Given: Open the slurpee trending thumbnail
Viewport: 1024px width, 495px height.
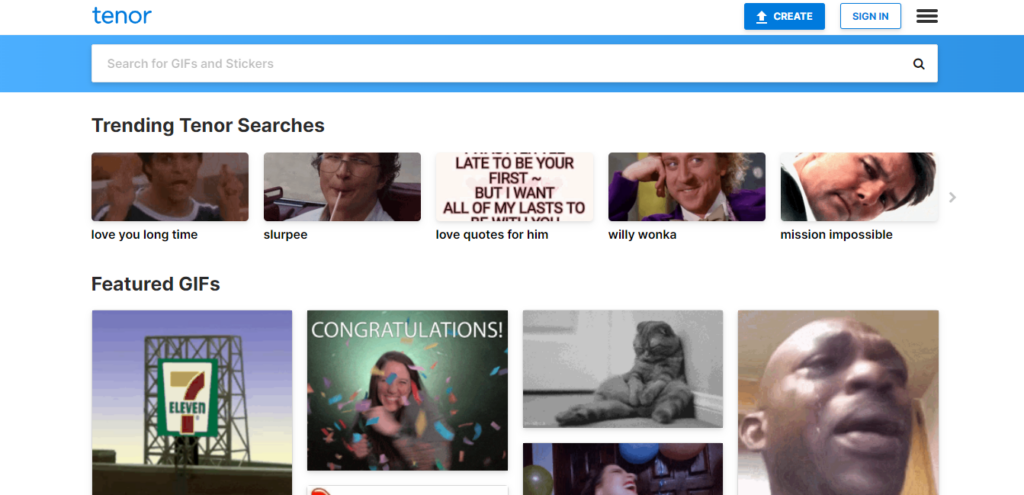Looking at the screenshot, I should 342,187.
